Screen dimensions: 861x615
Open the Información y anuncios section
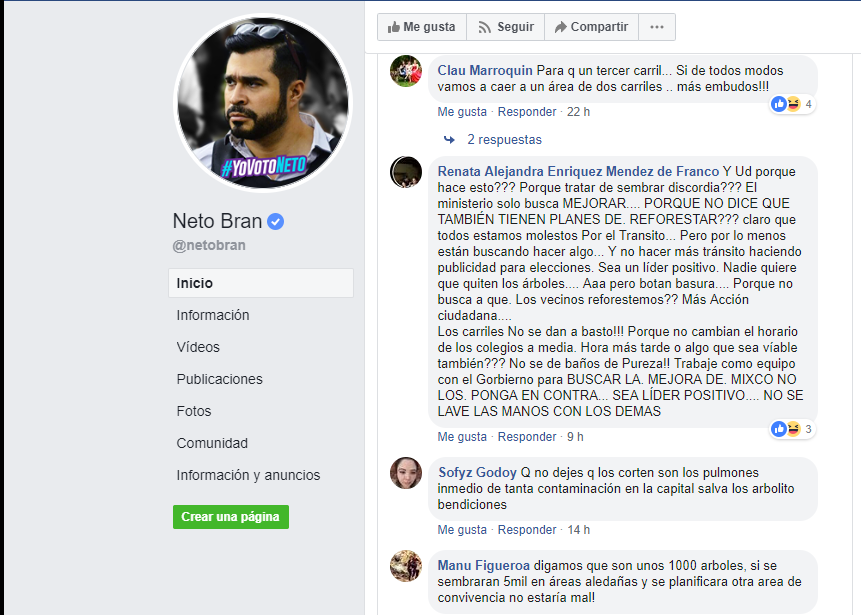[248, 475]
